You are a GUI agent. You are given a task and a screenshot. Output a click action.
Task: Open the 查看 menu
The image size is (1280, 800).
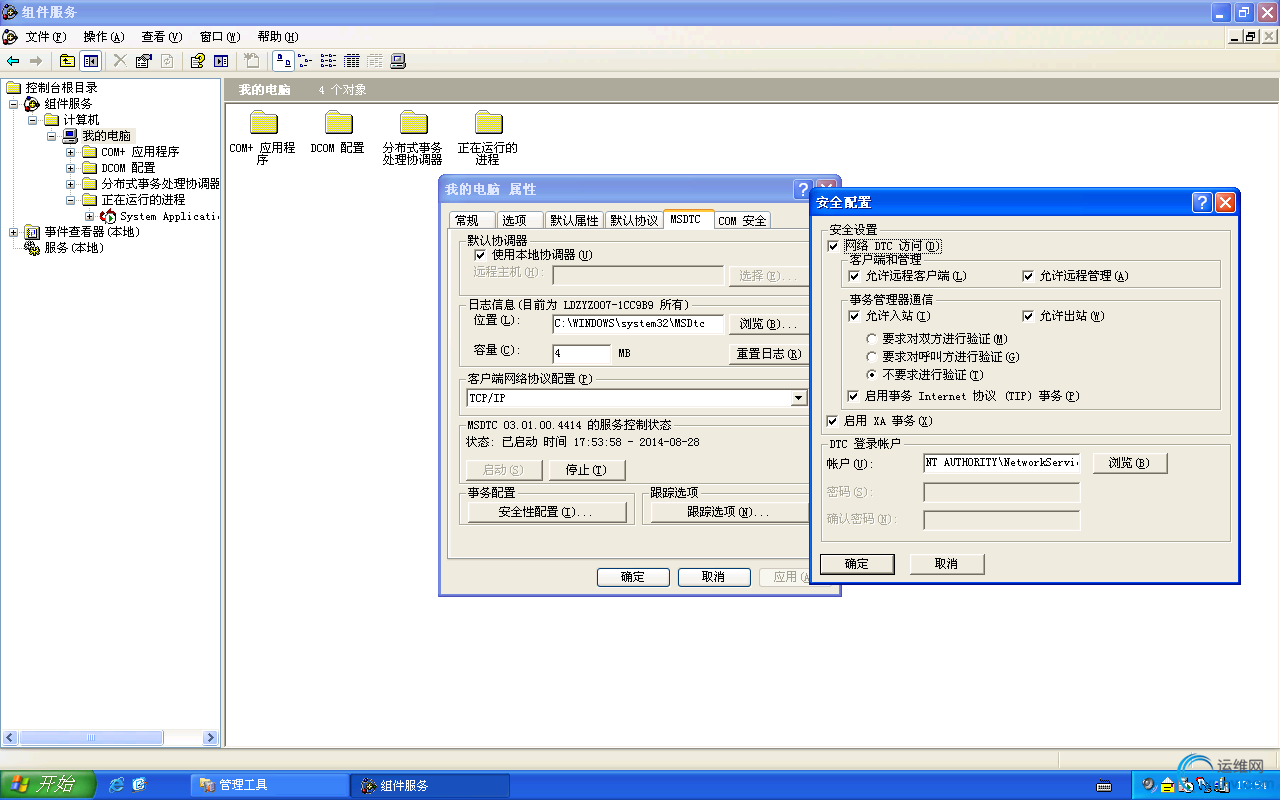coord(161,37)
